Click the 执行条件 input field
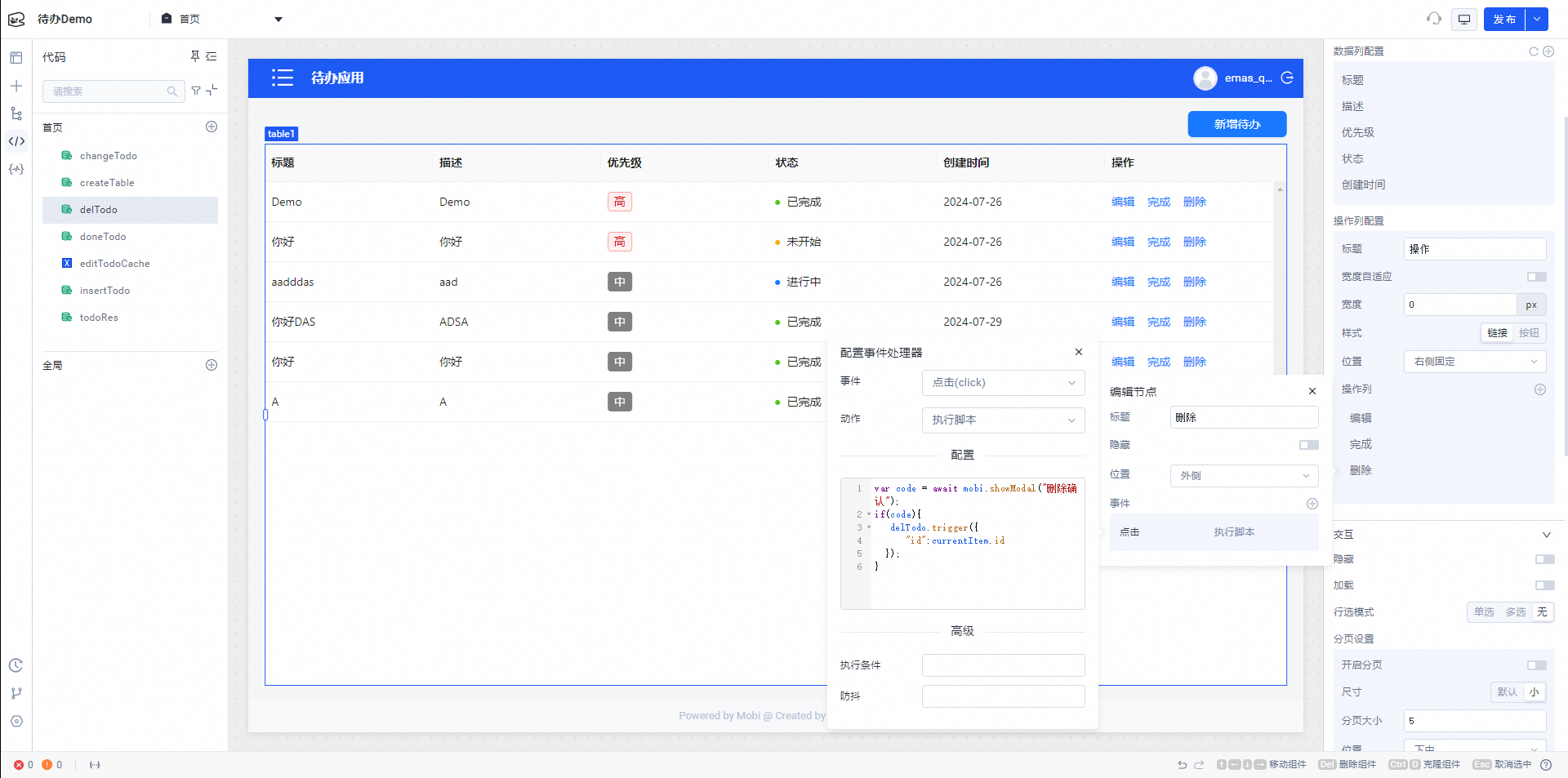 (x=1004, y=665)
